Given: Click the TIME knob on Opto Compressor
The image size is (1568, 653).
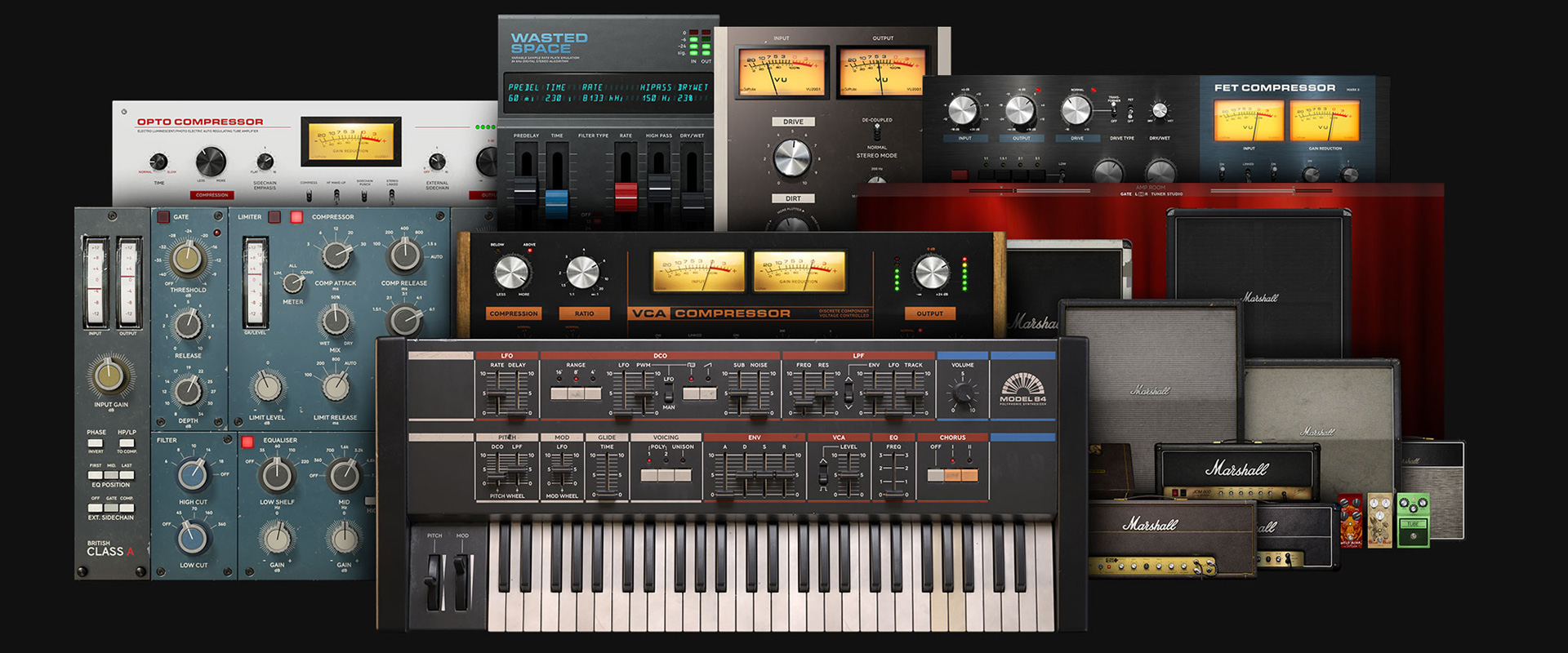Looking at the screenshot, I should pos(158,162).
